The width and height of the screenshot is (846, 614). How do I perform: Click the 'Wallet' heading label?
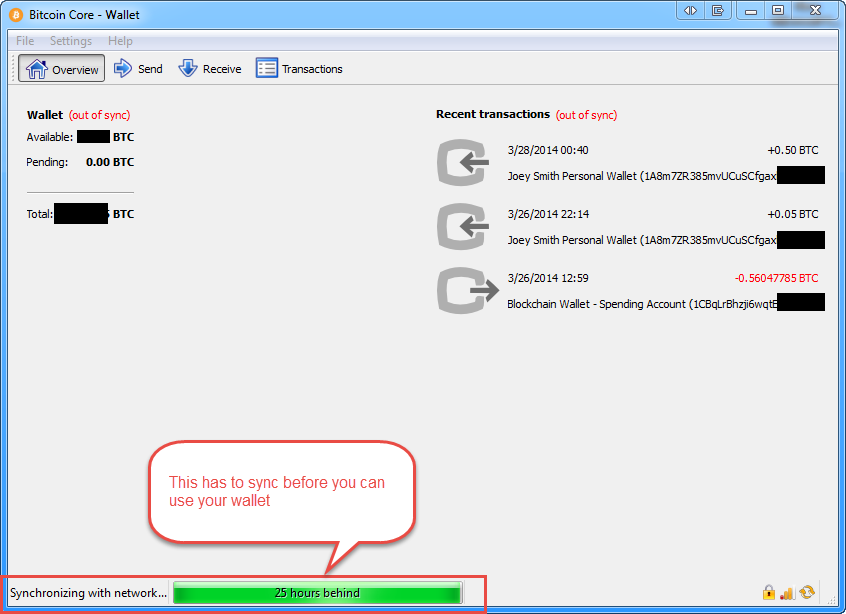coord(45,115)
